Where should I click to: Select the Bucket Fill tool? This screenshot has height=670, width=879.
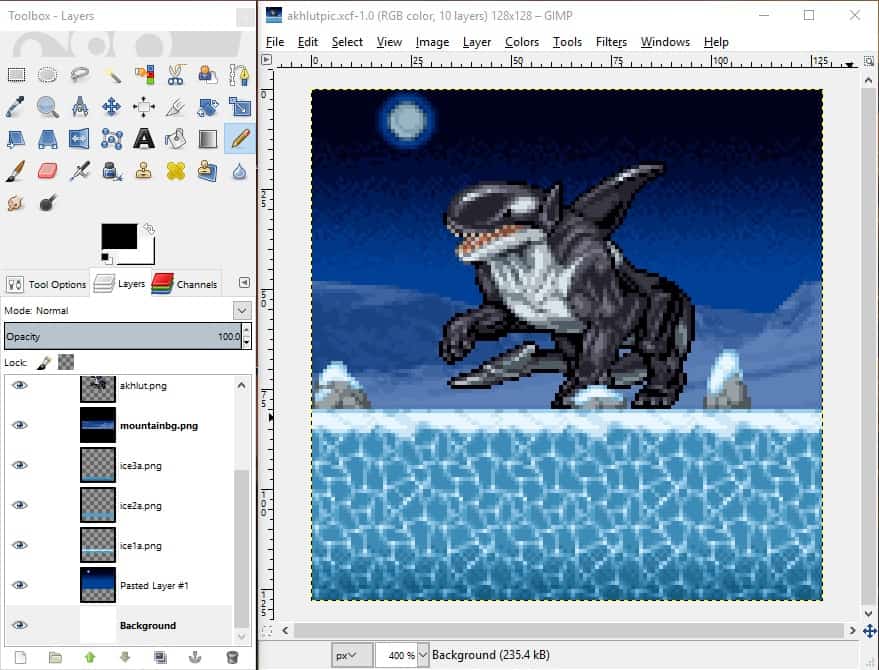[x=176, y=138]
